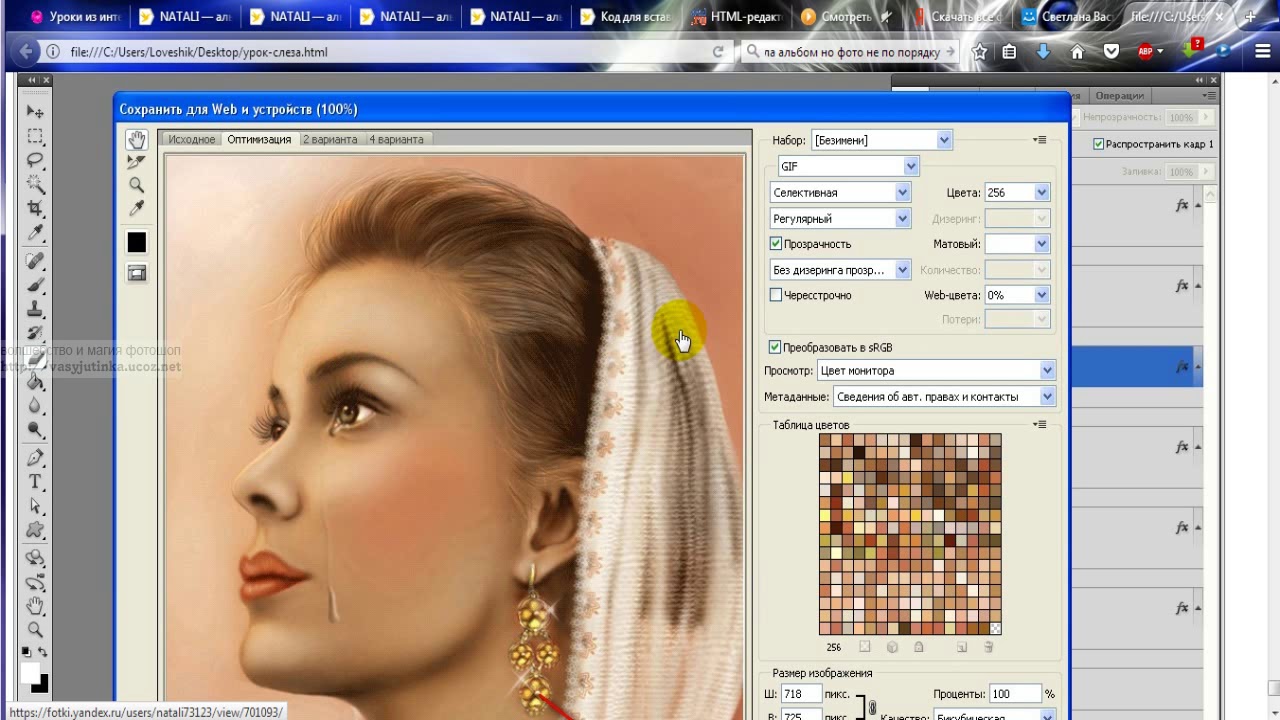This screenshot has height=720, width=1280.
Task: Toggle Преобразовать в sRGB checkbox
Action: pyautogui.click(x=775, y=347)
